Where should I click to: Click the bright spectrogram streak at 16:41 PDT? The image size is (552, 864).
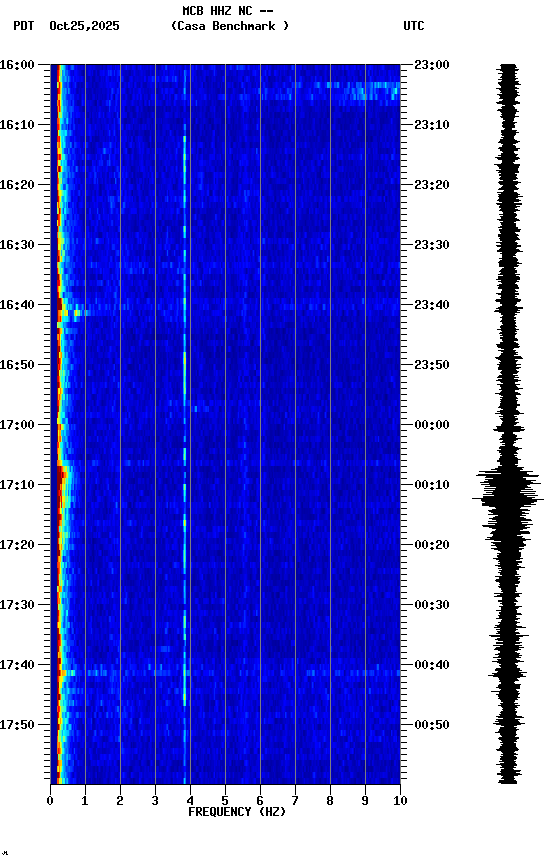[71, 313]
